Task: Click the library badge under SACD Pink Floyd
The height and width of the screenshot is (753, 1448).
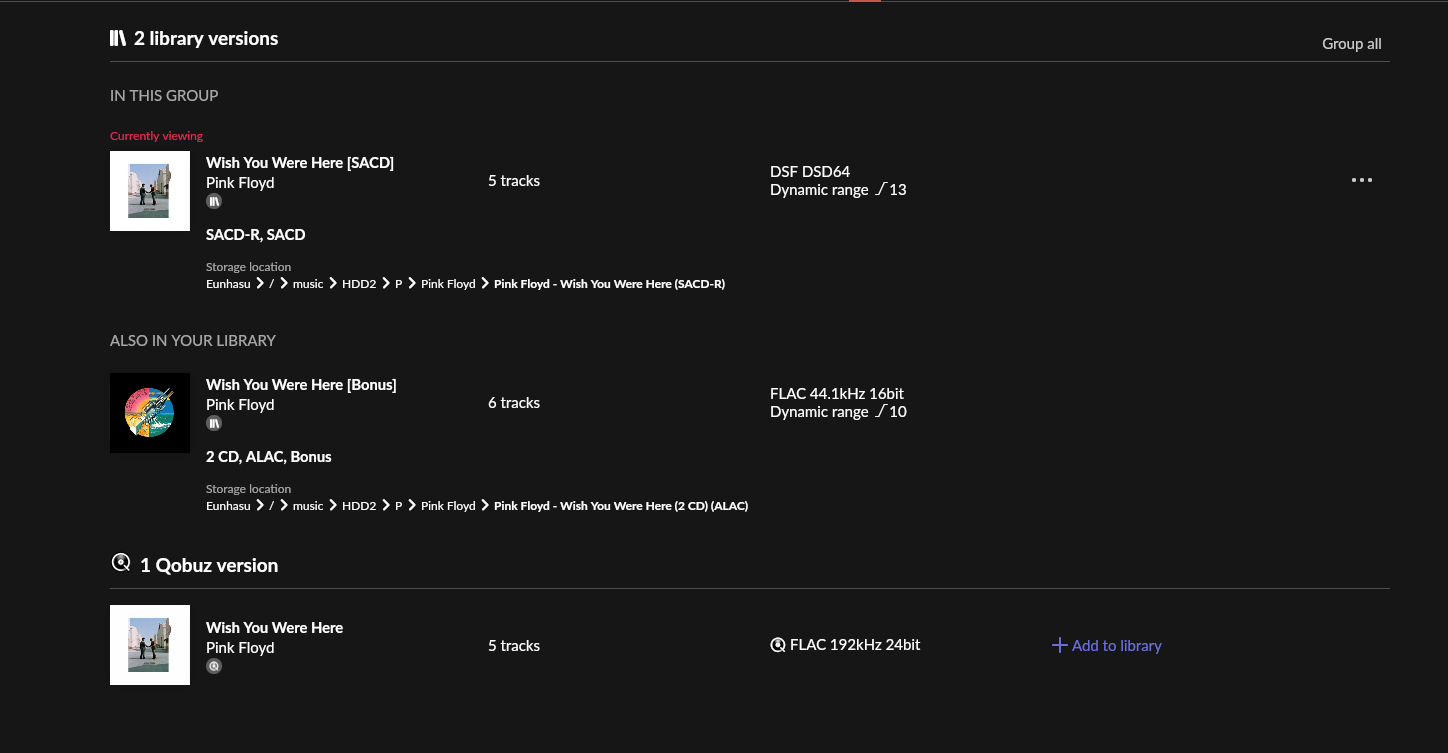Action: [214, 202]
